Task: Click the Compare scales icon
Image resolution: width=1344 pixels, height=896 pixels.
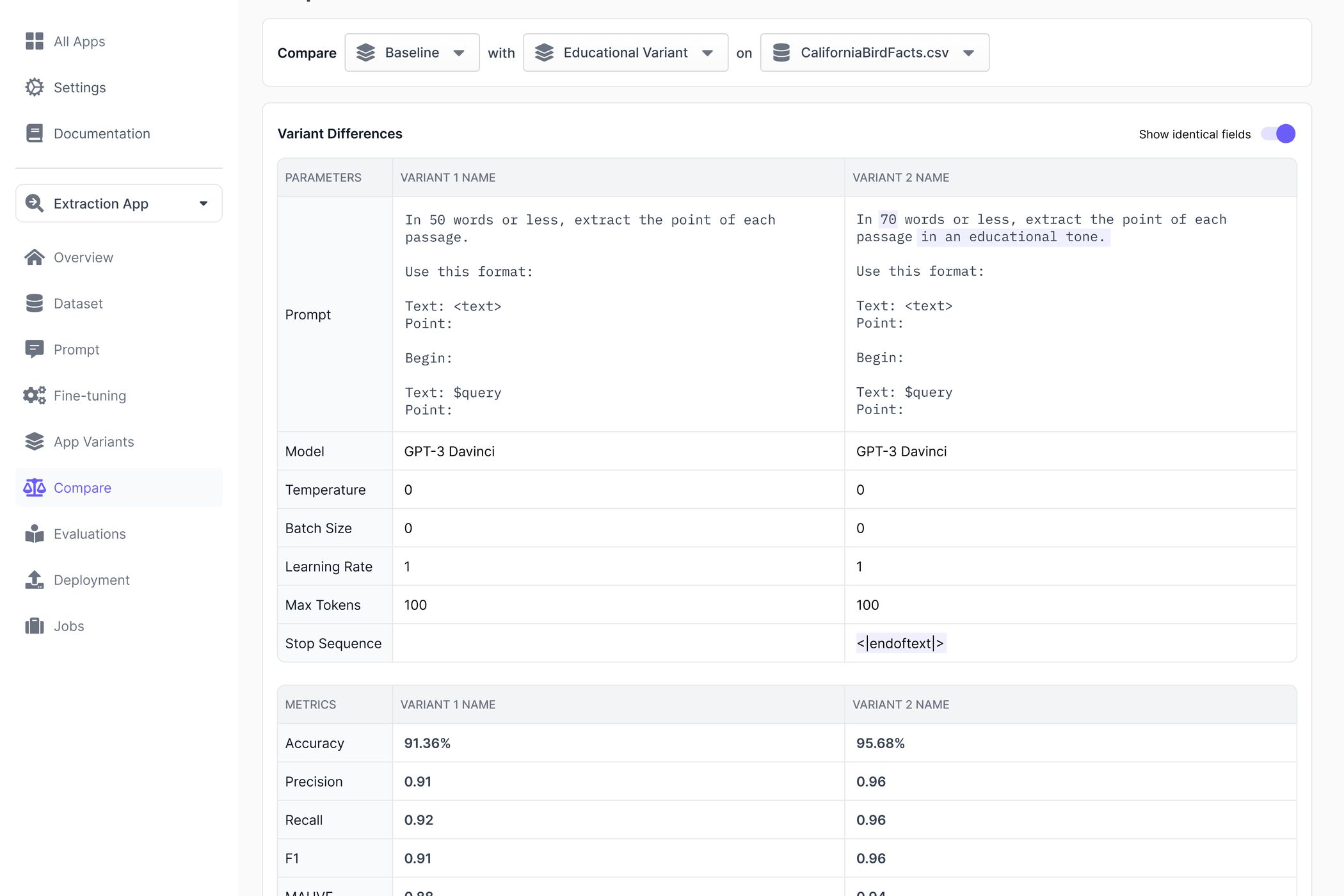Action: pyautogui.click(x=35, y=488)
